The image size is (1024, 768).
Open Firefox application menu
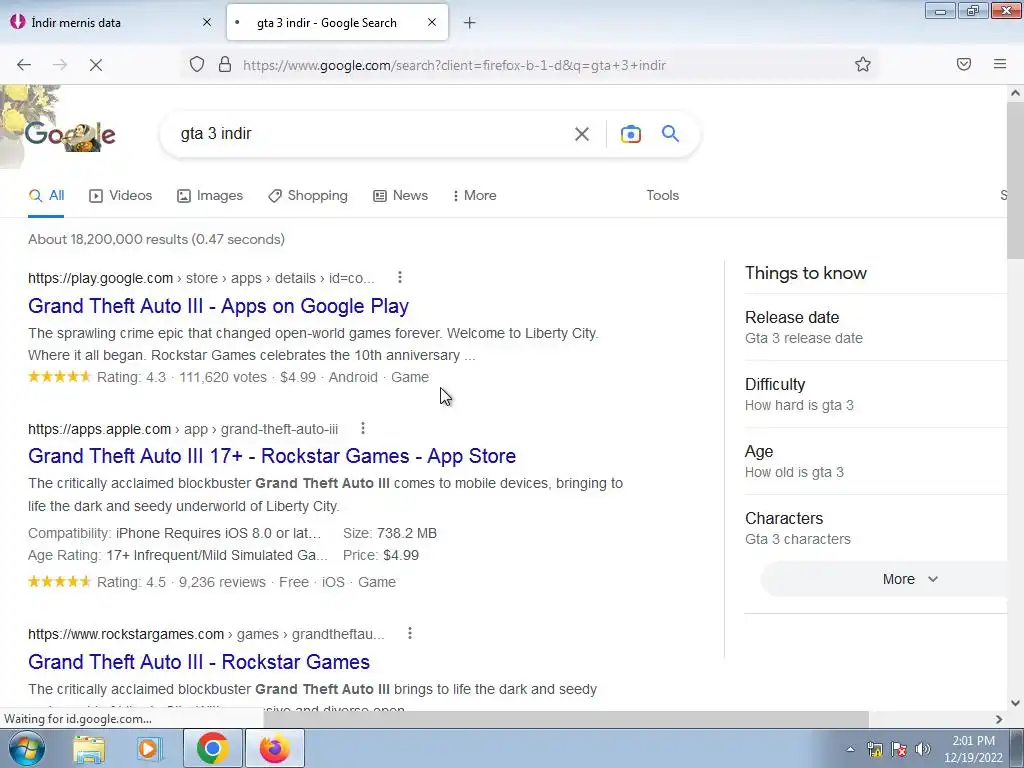click(1000, 65)
